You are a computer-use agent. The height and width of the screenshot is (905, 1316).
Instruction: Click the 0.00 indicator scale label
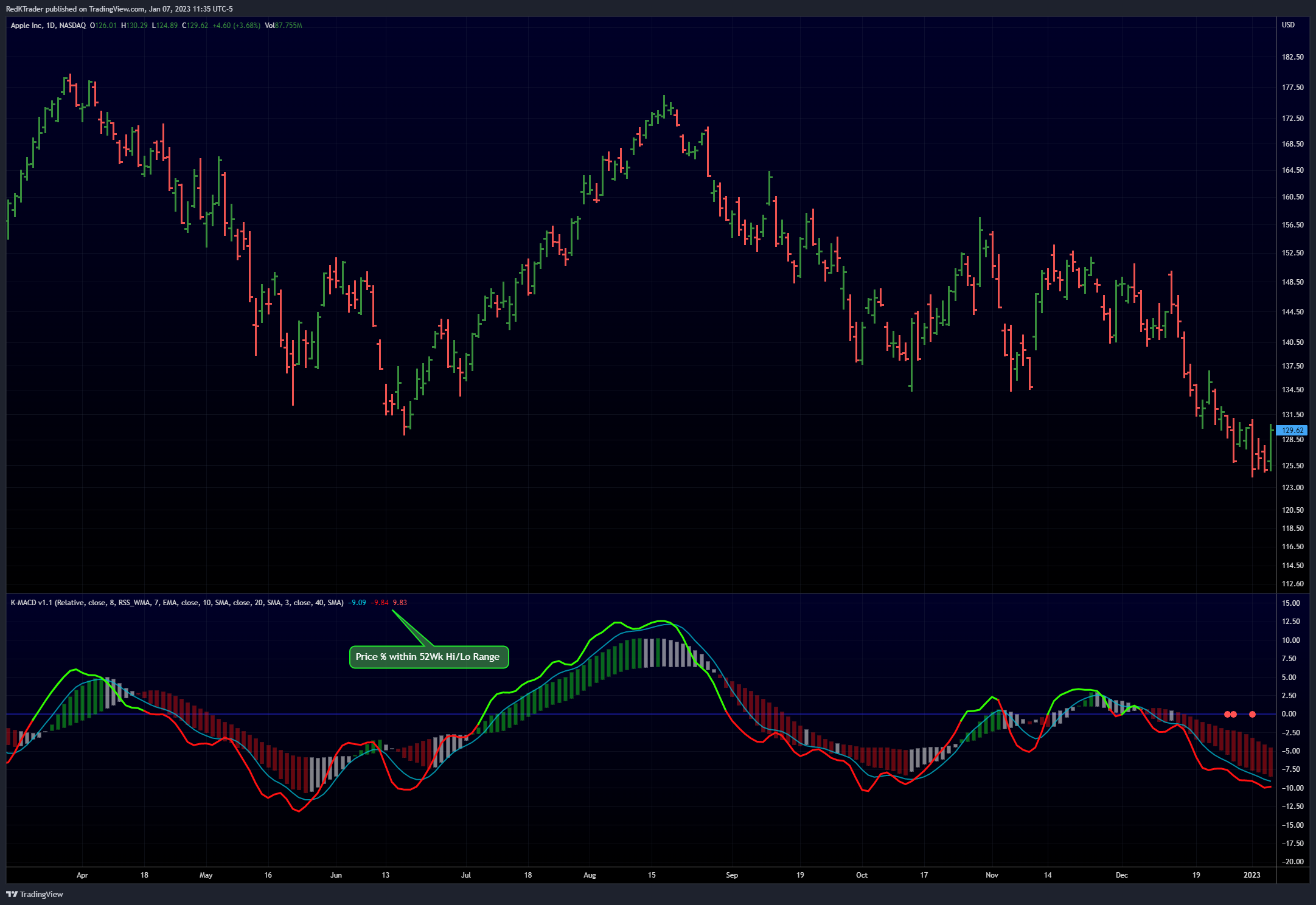point(1289,714)
